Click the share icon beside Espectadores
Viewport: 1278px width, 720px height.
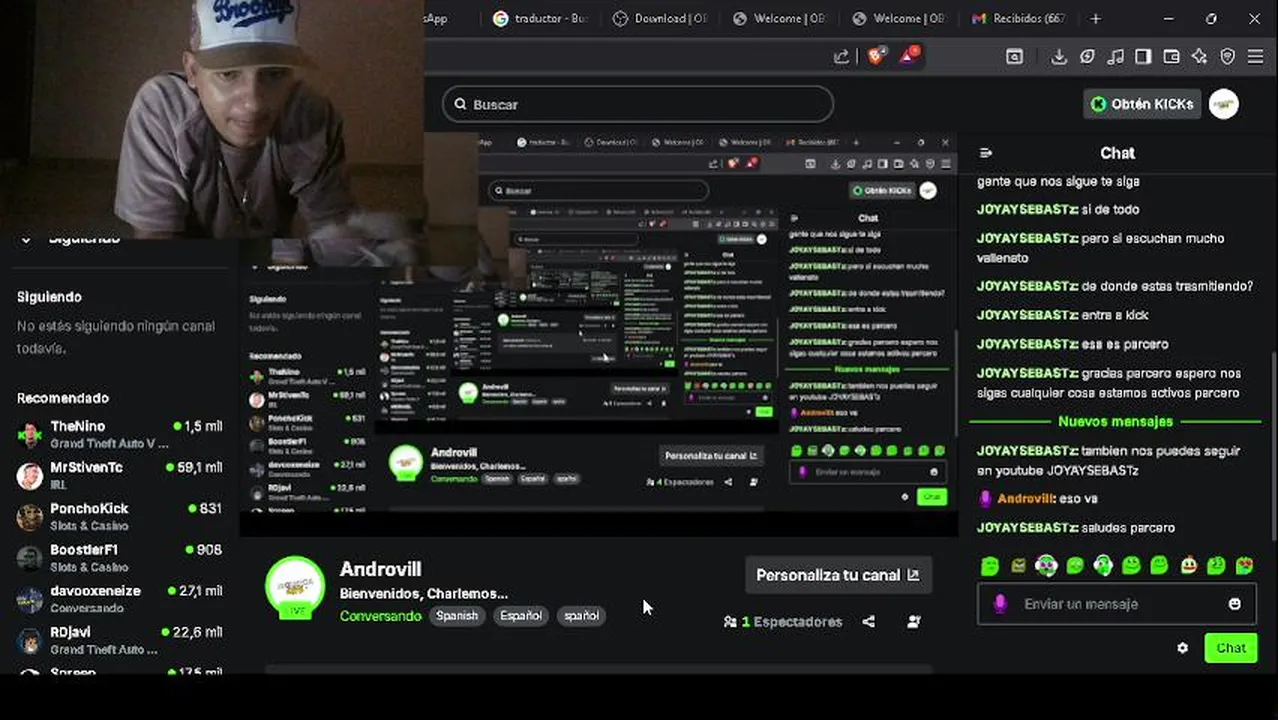(x=868, y=621)
